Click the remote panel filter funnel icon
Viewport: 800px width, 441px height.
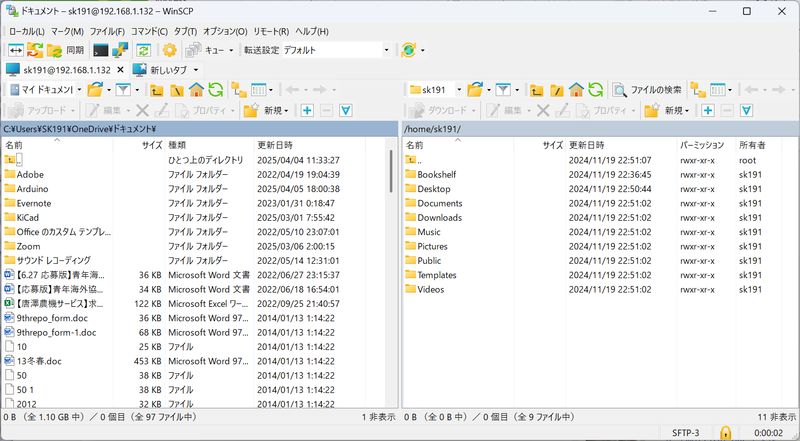[503, 90]
